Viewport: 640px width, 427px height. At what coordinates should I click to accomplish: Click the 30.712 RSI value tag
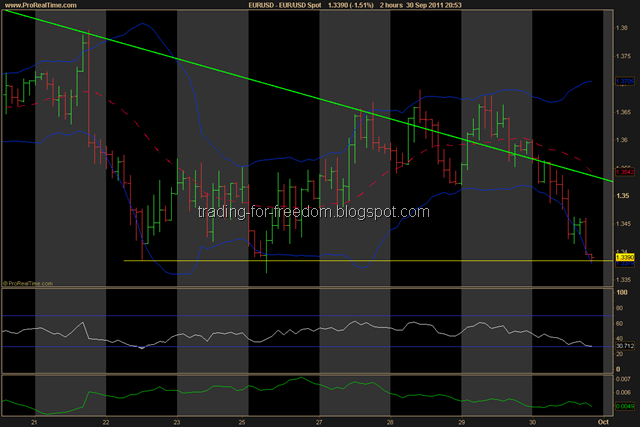625,346
